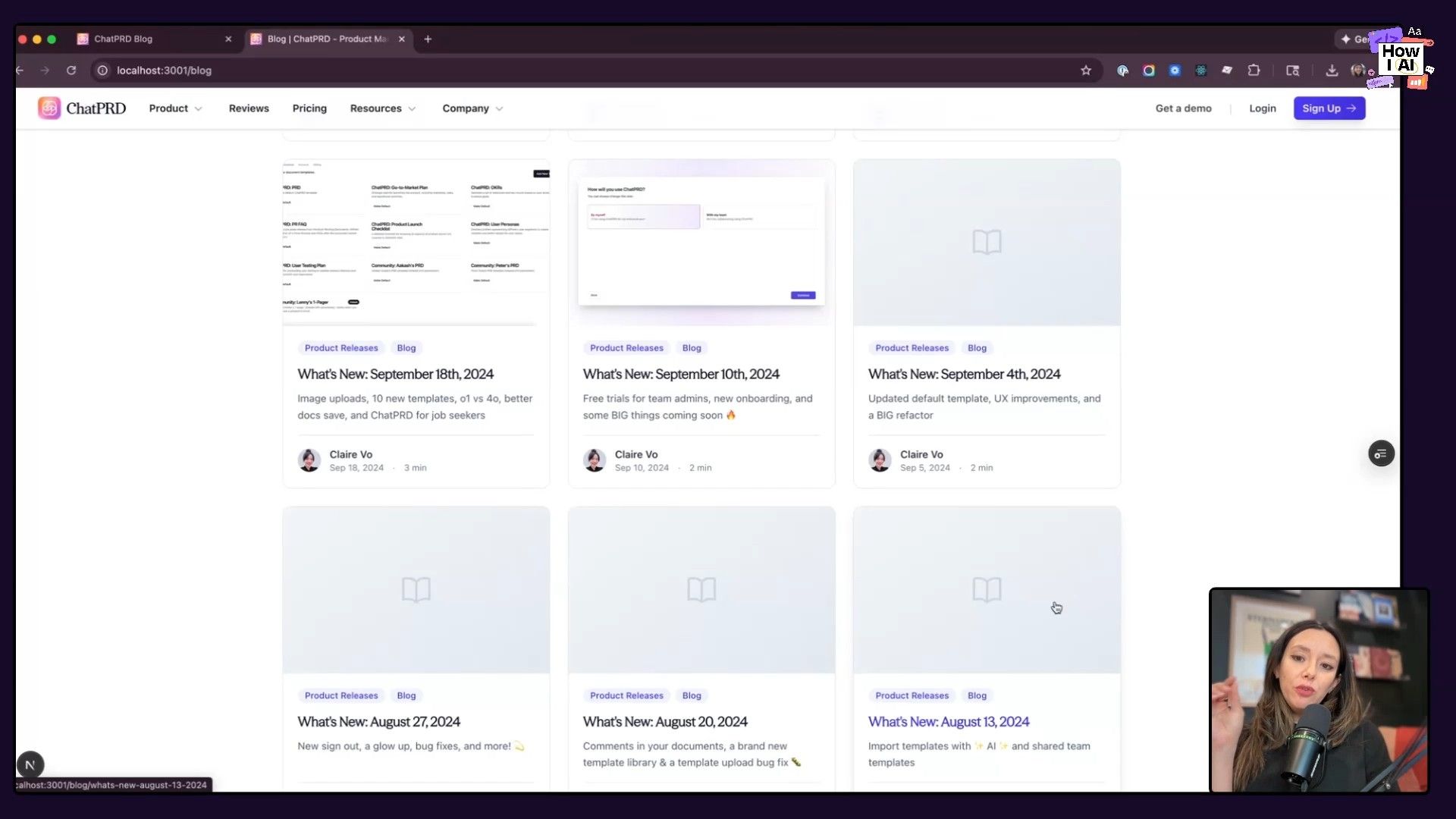Click author name Claire Vo on September 18th card
This screenshot has height=819, width=1456.
coord(350,454)
